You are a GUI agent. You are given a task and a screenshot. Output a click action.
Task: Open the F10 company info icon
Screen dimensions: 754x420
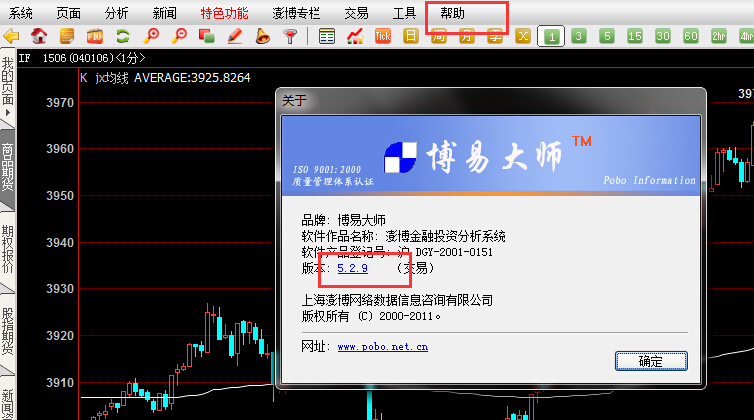click(95, 37)
